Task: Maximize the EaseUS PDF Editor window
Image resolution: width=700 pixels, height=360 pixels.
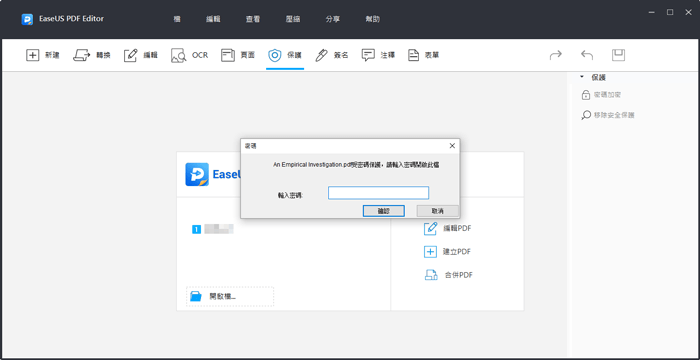Action: pos(670,13)
